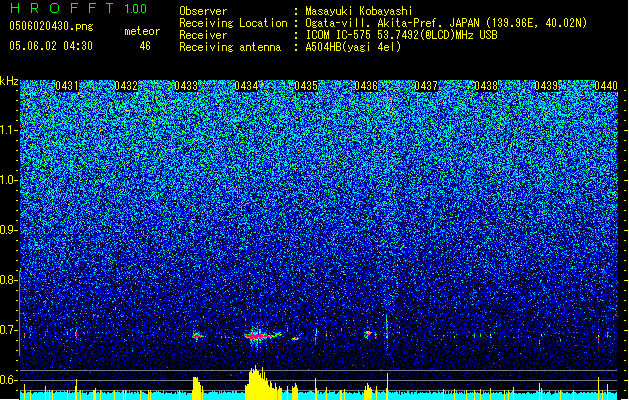629x400 pixels.
Task: Click the 0.6 kHz axis label
Action: click(x=8, y=380)
